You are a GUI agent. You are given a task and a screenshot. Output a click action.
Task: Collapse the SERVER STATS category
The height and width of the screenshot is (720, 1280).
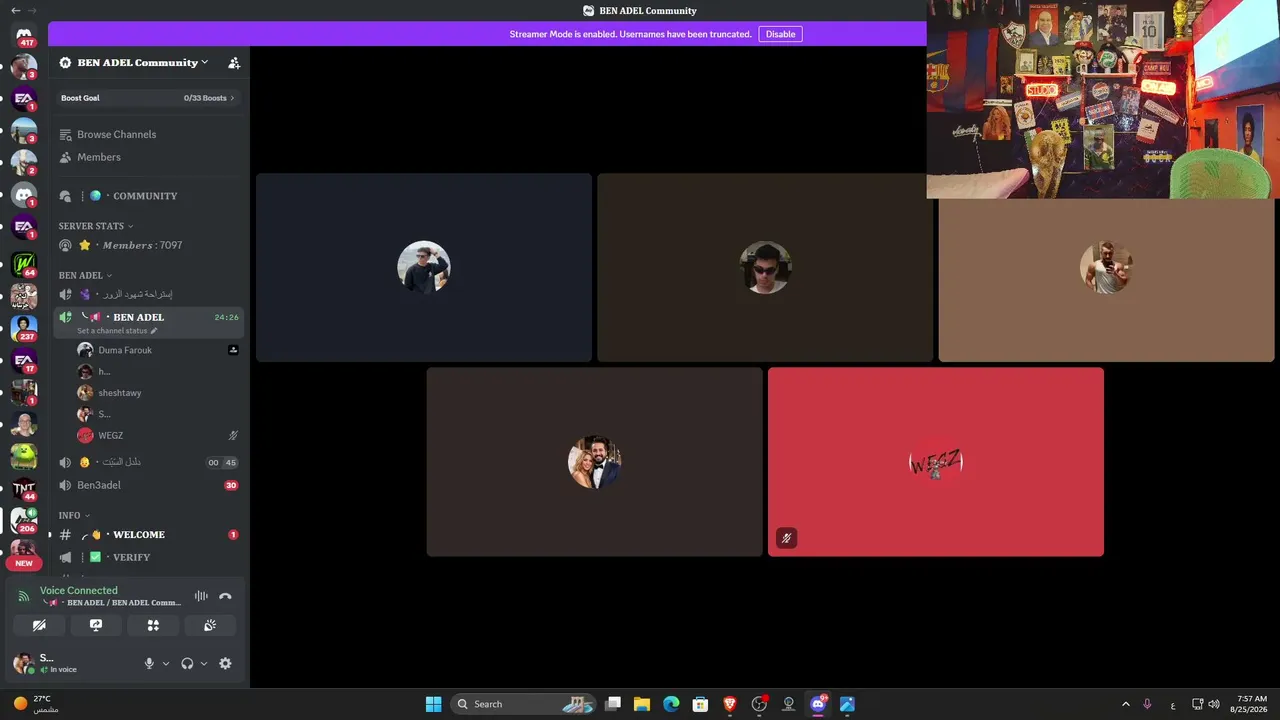coord(96,226)
